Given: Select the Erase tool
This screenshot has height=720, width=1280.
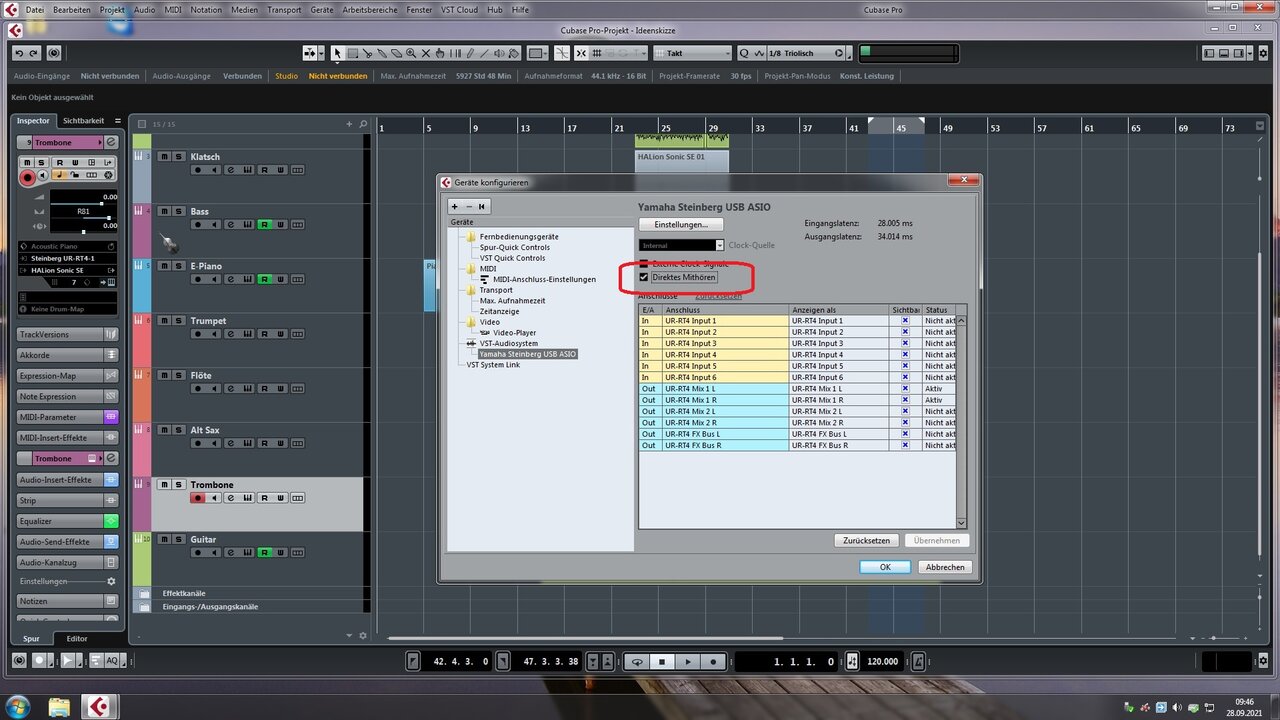Looking at the screenshot, I should point(396,53).
